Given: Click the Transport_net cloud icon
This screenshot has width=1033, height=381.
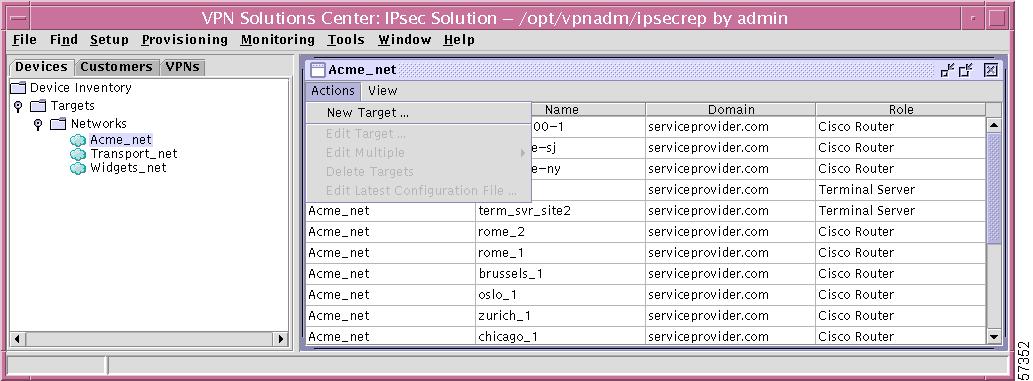Looking at the screenshot, I should tap(78, 154).
